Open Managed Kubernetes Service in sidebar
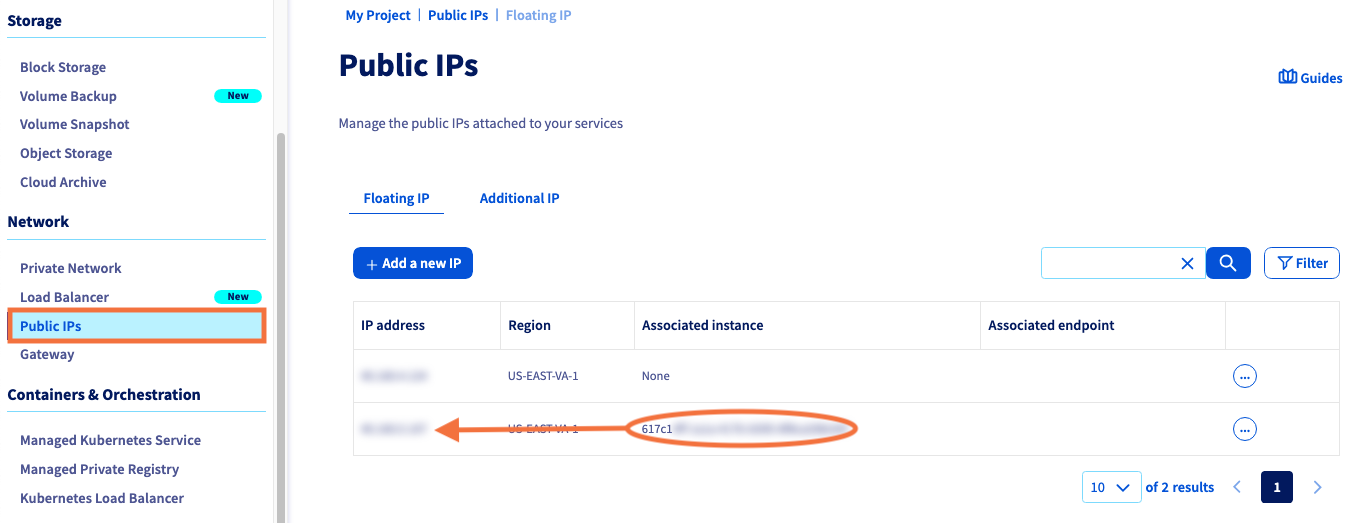1354x523 pixels. tap(110, 440)
